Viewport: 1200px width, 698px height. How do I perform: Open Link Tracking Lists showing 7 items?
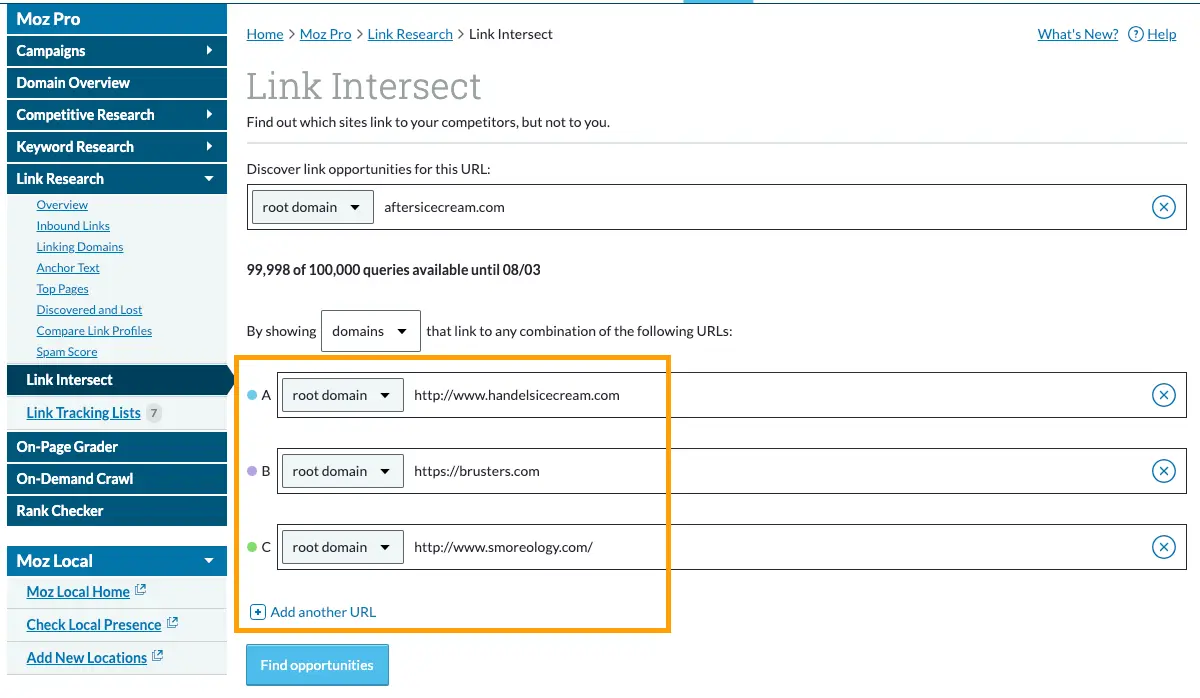[83, 412]
